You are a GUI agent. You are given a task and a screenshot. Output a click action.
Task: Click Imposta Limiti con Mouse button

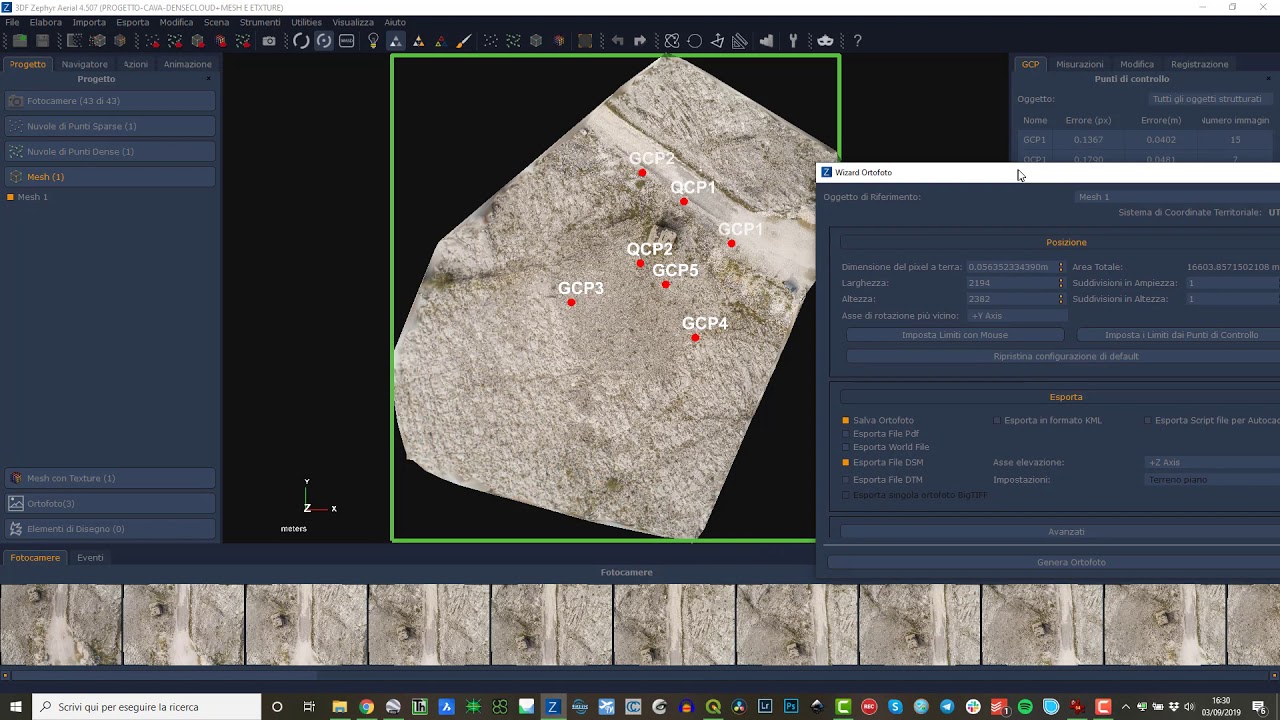click(955, 335)
